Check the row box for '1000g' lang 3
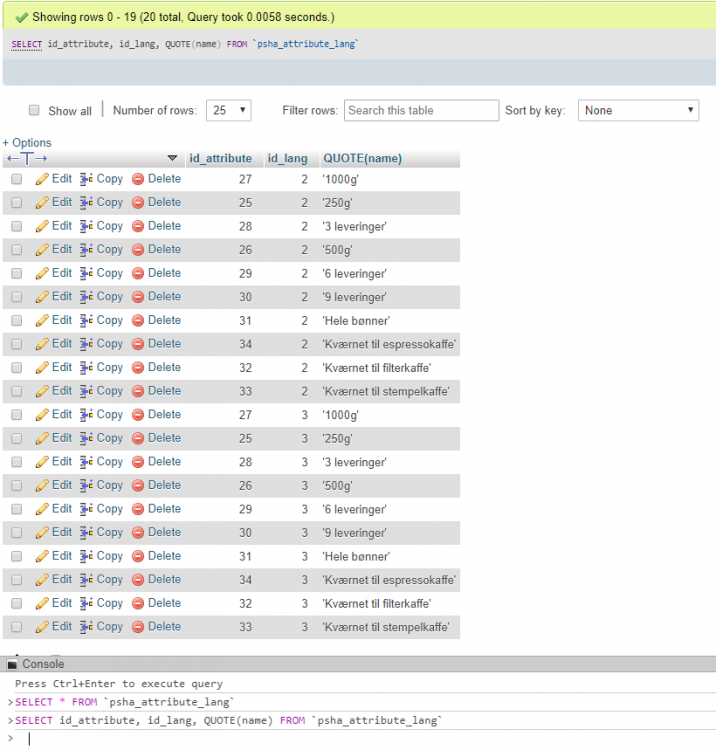This screenshot has height=750, width=716. (x=17, y=415)
